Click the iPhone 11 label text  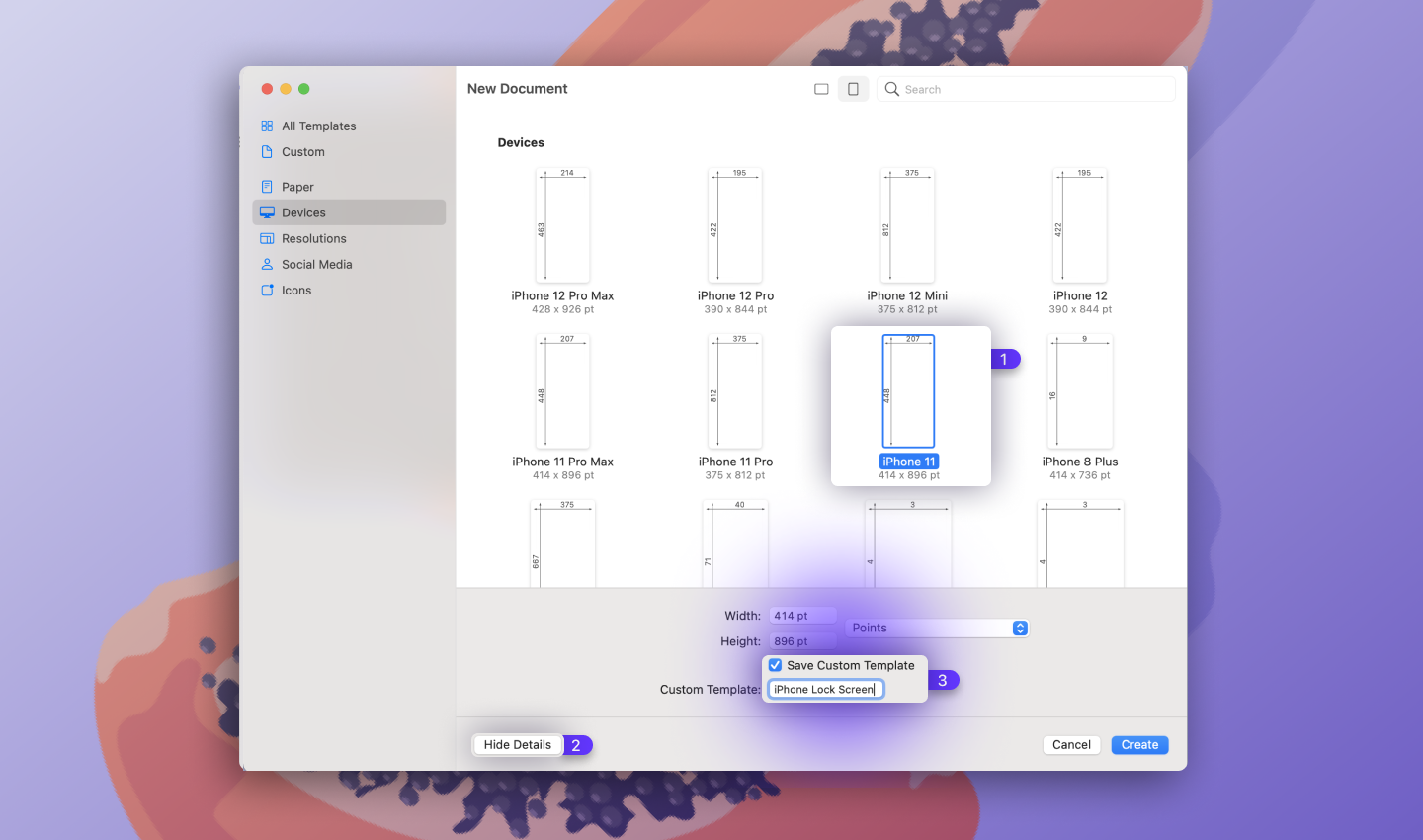click(908, 462)
